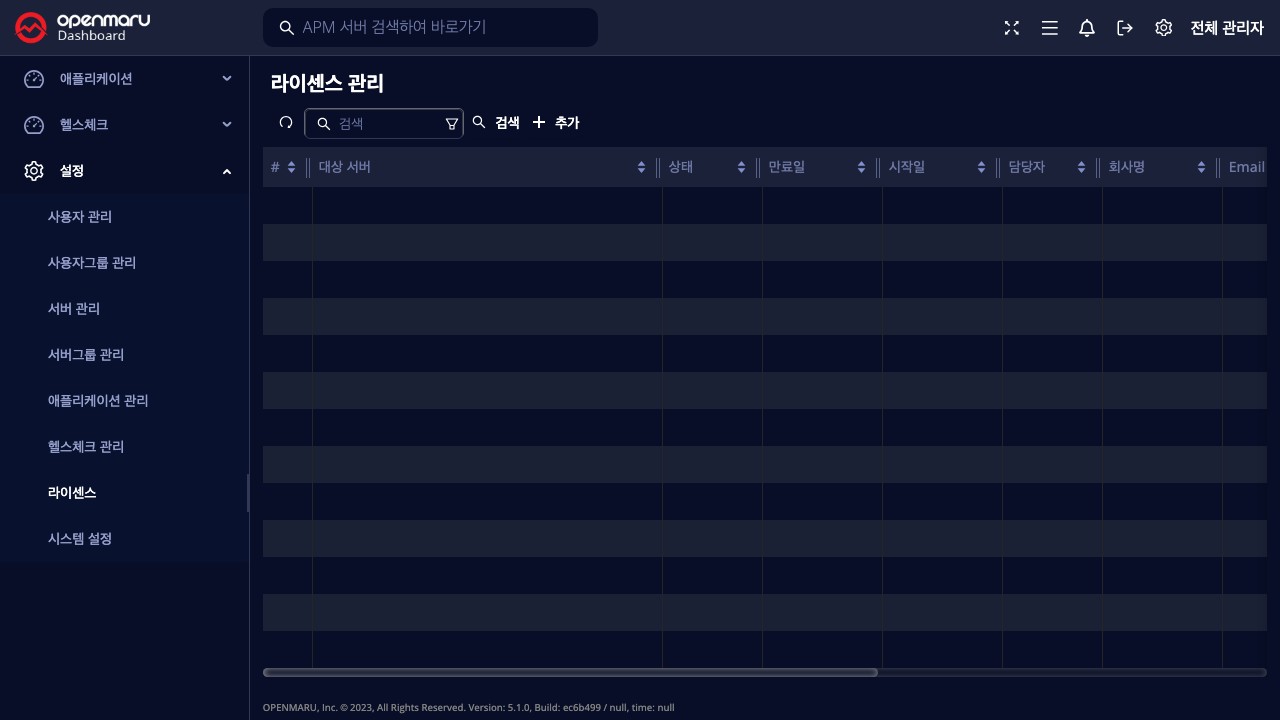Select 시스템 설정 from sidebar
This screenshot has height=720, width=1280.
[80, 539]
